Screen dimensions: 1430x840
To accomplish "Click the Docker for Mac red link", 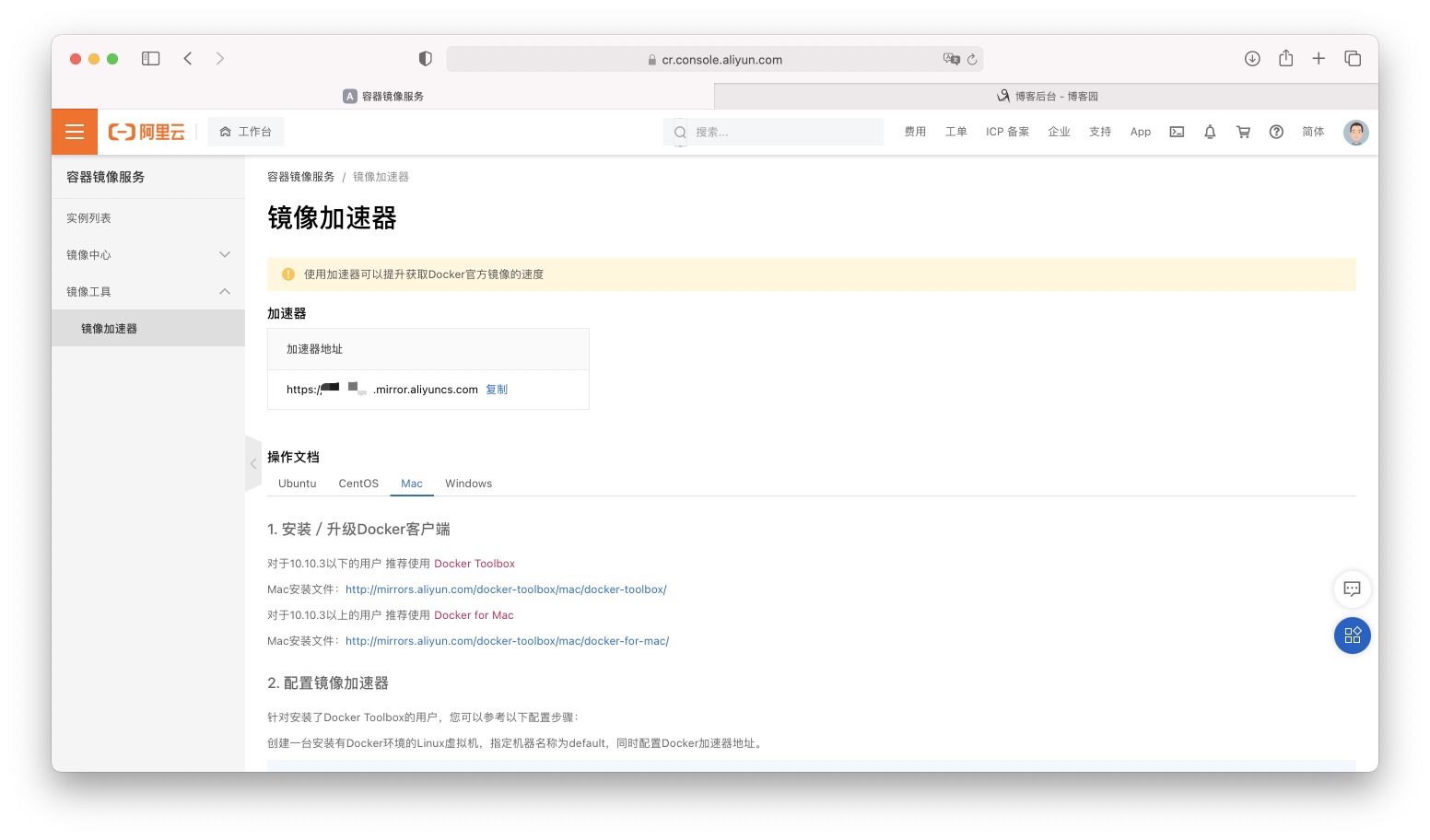I will point(474,615).
